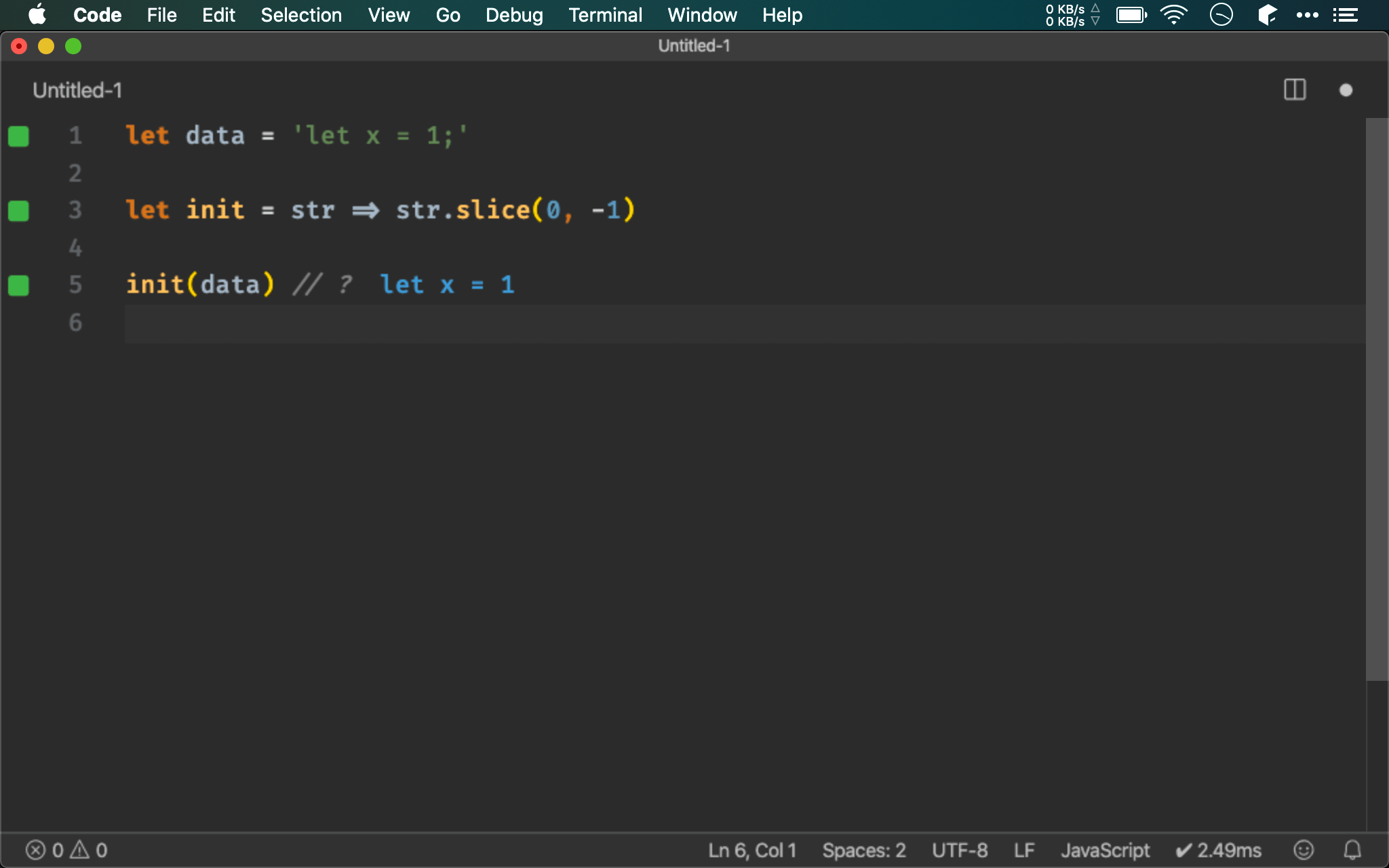Image resolution: width=1389 pixels, height=868 pixels.
Task: Toggle the unsaved changes dot indicator
Action: (x=1346, y=89)
